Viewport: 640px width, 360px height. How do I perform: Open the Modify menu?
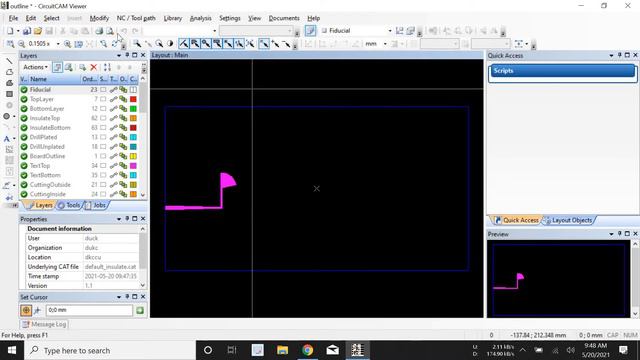(99, 18)
